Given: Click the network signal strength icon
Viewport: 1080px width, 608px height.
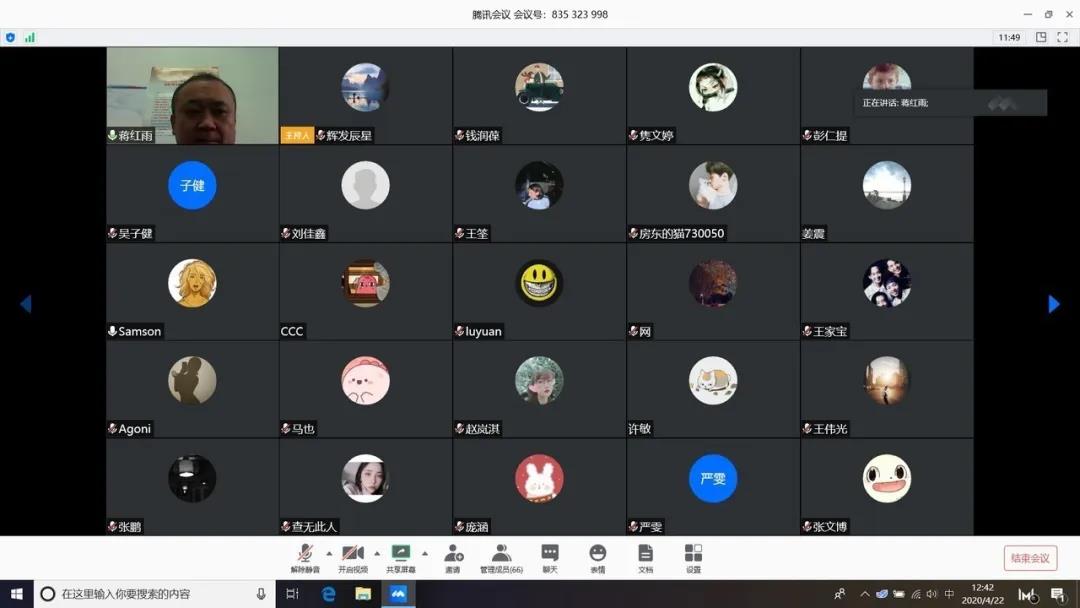Looking at the screenshot, I should coord(30,37).
